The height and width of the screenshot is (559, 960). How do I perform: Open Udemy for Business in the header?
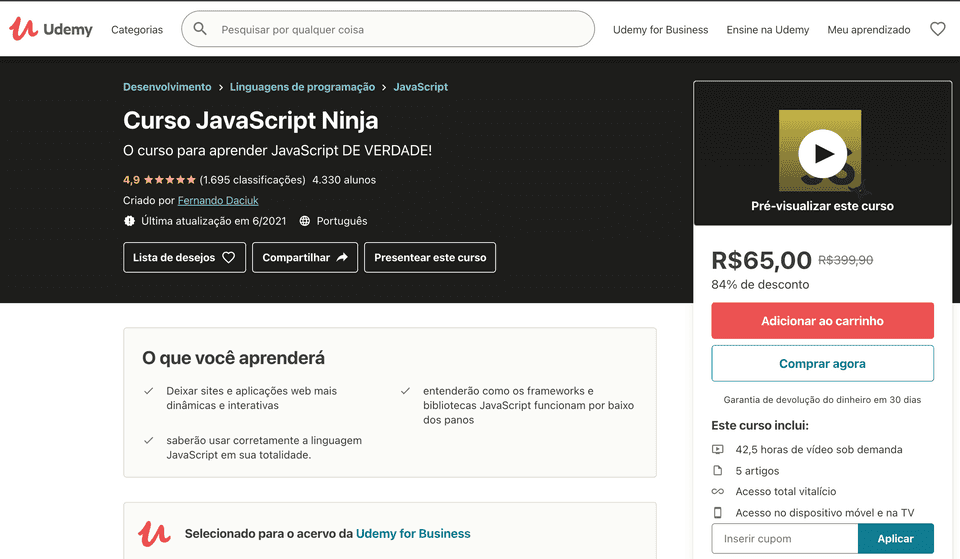pos(661,29)
